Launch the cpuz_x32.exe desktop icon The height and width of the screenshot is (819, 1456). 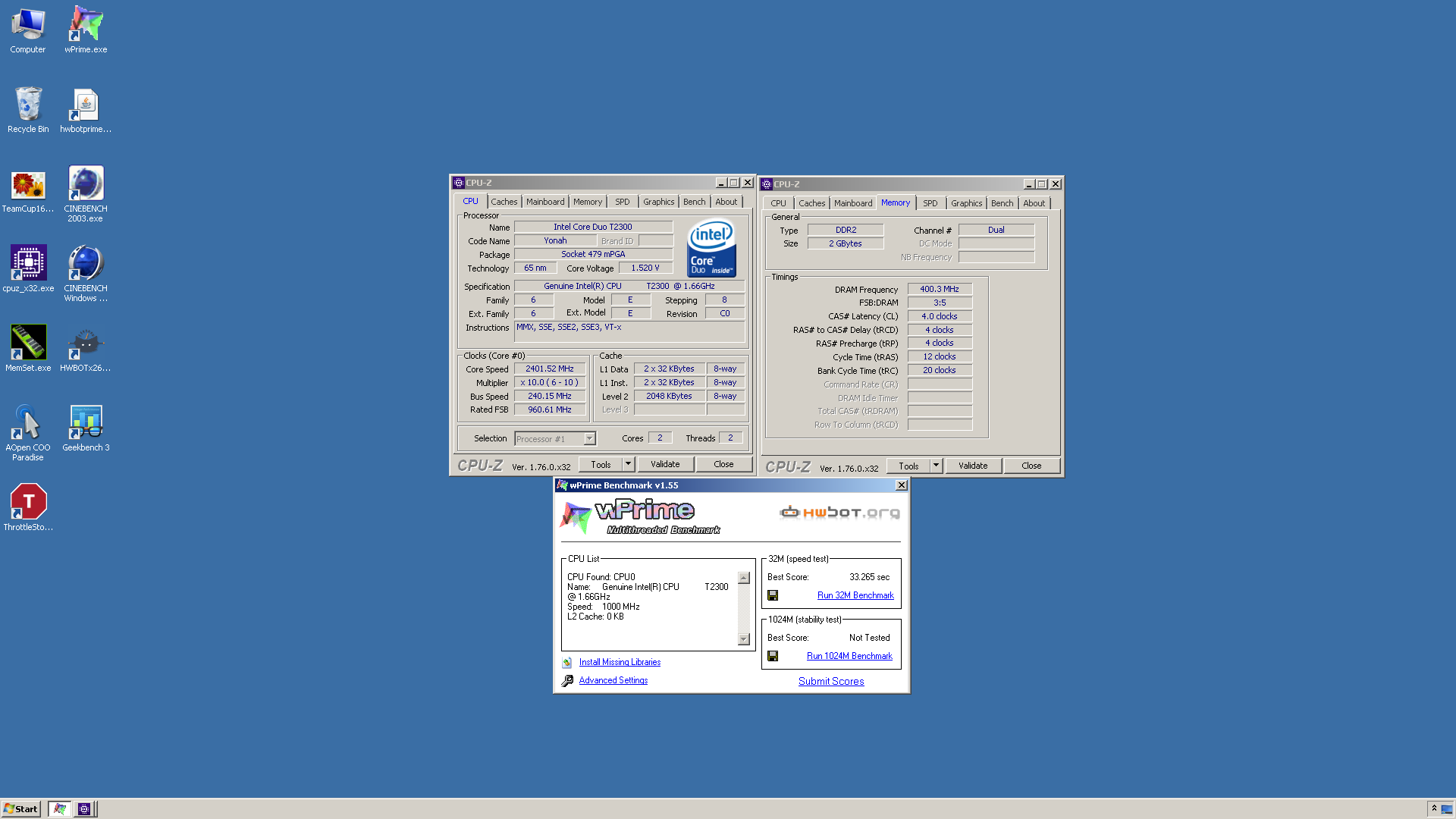point(28,269)
